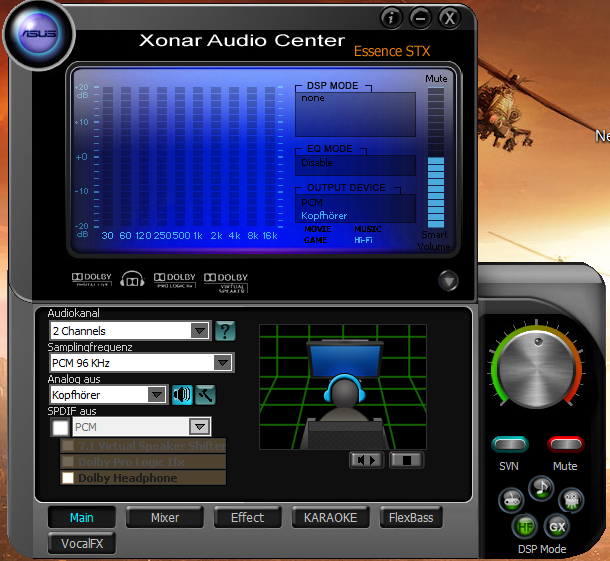Image resolution: width=610 pixels, height=561 pixels.
Task: Click the MUSIC mode label
Action: [x=368, y=229]
